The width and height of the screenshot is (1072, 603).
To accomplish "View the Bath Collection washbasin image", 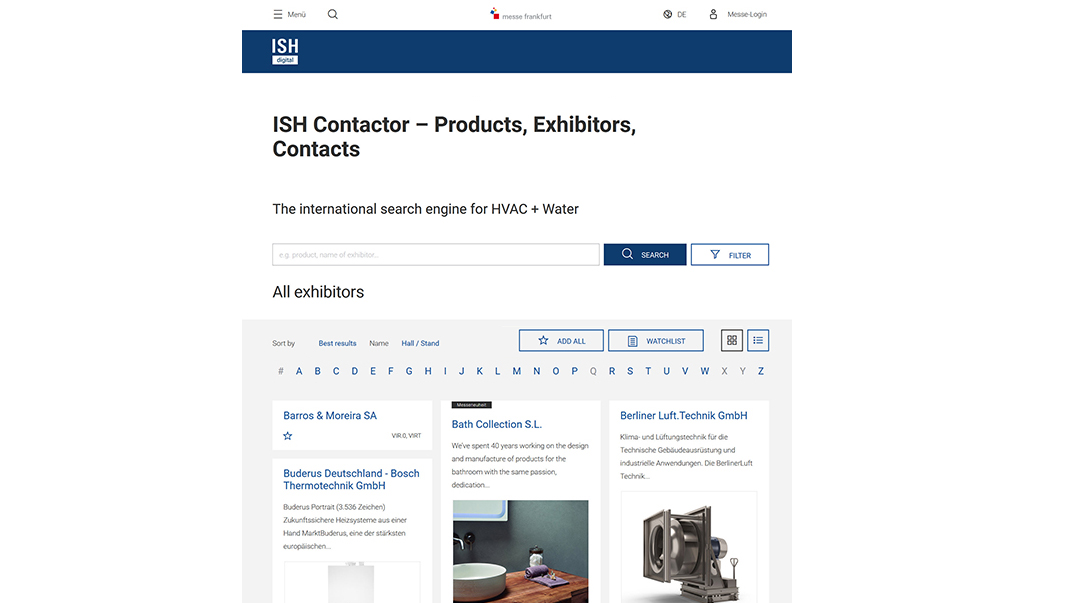I will point(520,551).
